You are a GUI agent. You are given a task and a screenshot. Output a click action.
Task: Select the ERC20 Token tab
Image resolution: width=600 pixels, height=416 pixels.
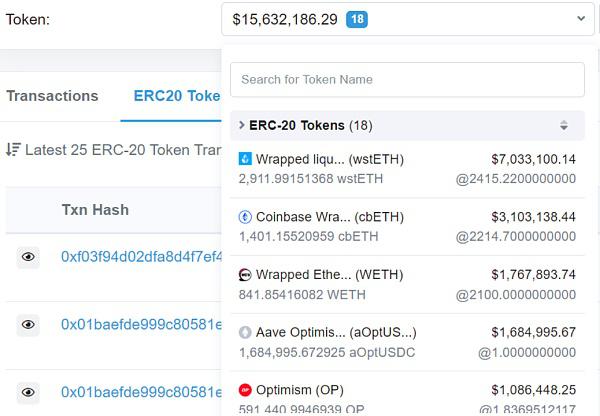[x=177, y=96]
